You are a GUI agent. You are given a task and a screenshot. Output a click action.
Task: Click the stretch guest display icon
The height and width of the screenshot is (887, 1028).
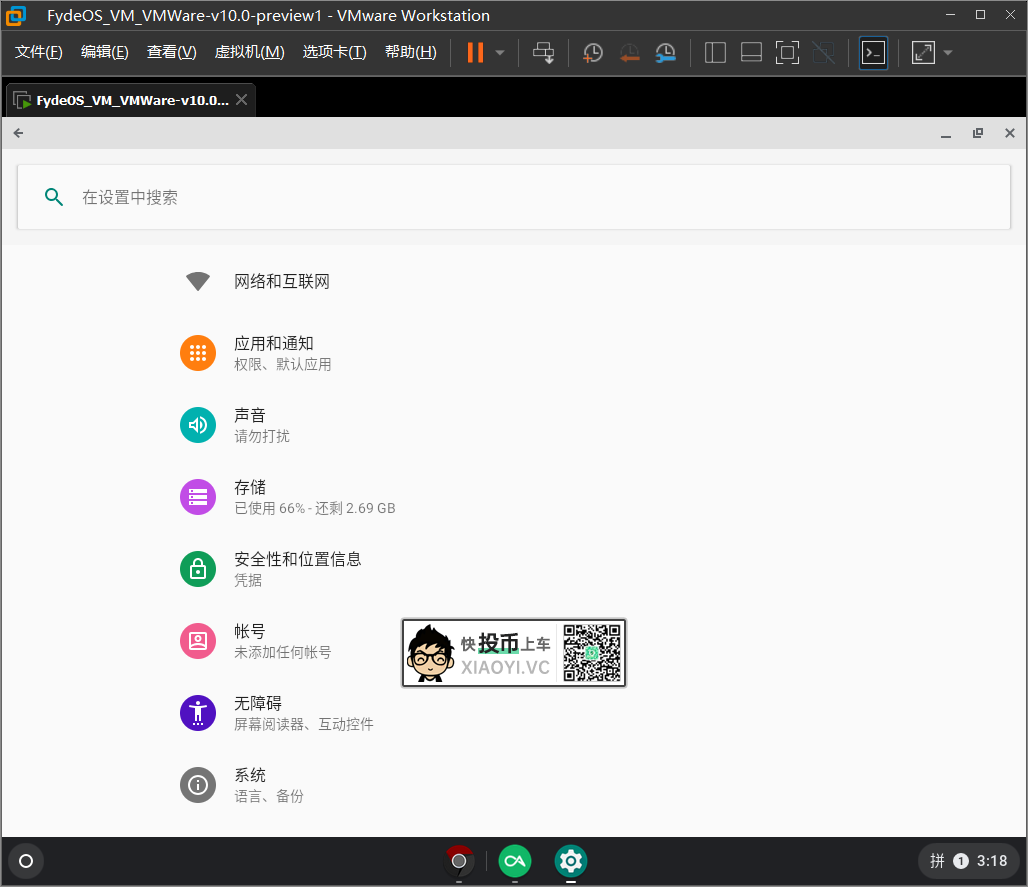tap(923, 52)
